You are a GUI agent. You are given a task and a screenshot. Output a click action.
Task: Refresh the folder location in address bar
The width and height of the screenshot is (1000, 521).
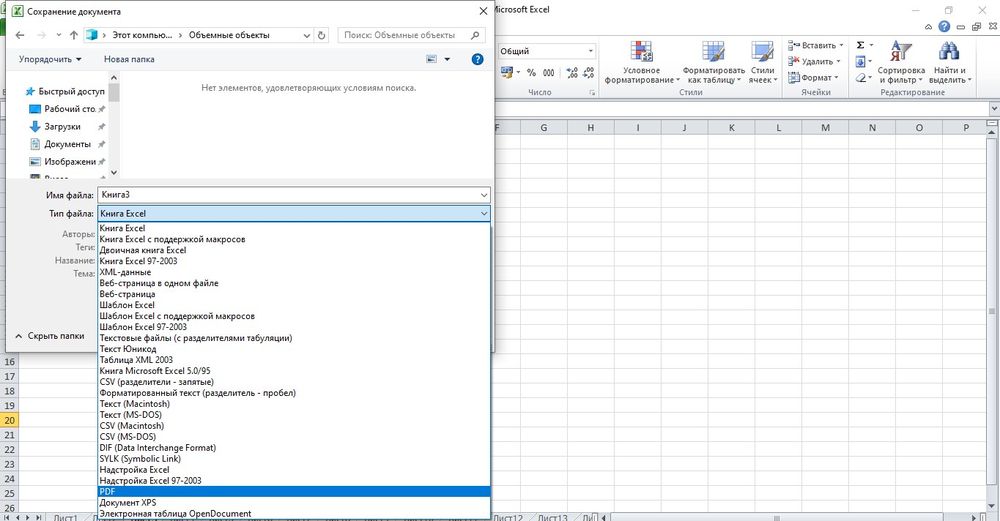(x=321, y=34)
